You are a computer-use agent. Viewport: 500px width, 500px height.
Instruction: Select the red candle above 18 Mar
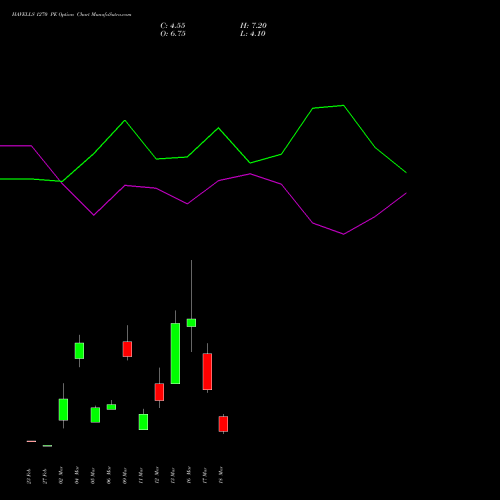pos(223,424)
